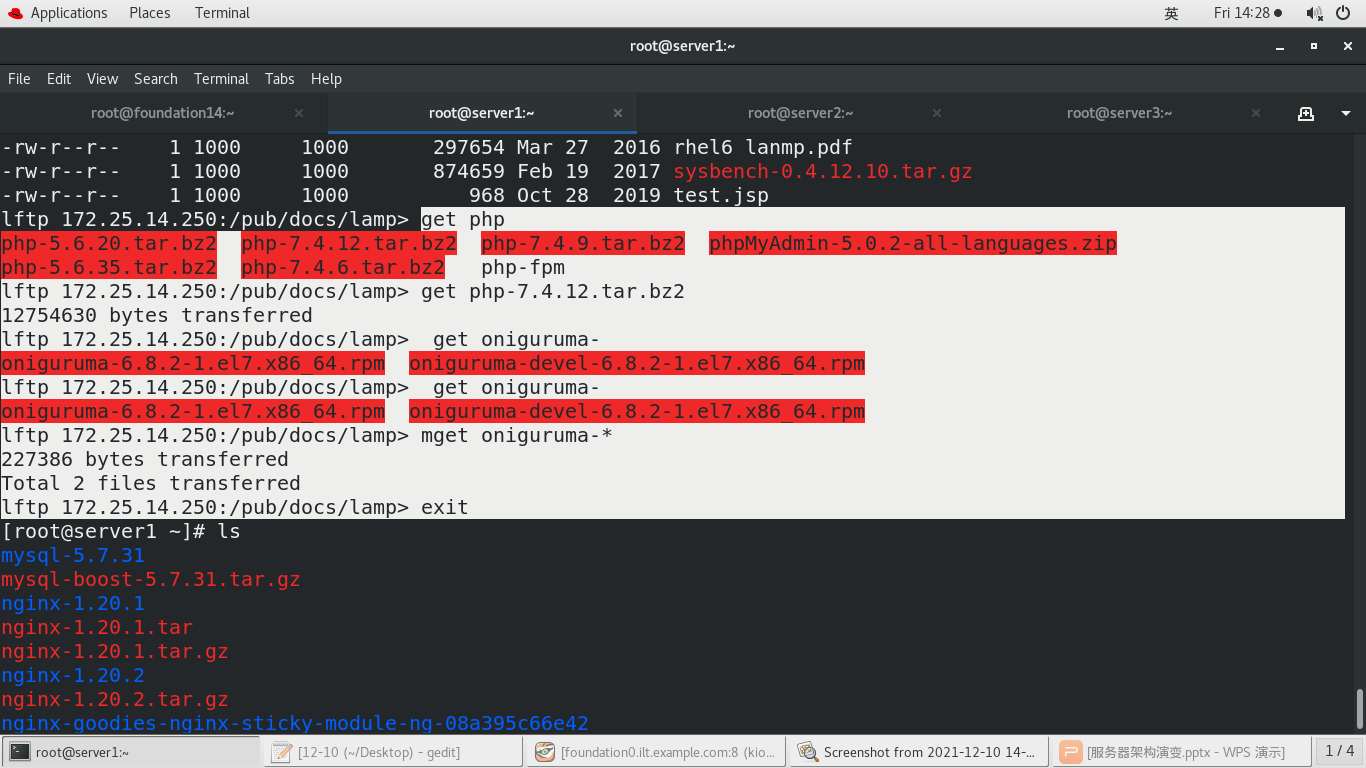Close the root@server3 tab
Image resolution: width=1366 pixels, height=768 pixels.
click(1256, 113)
